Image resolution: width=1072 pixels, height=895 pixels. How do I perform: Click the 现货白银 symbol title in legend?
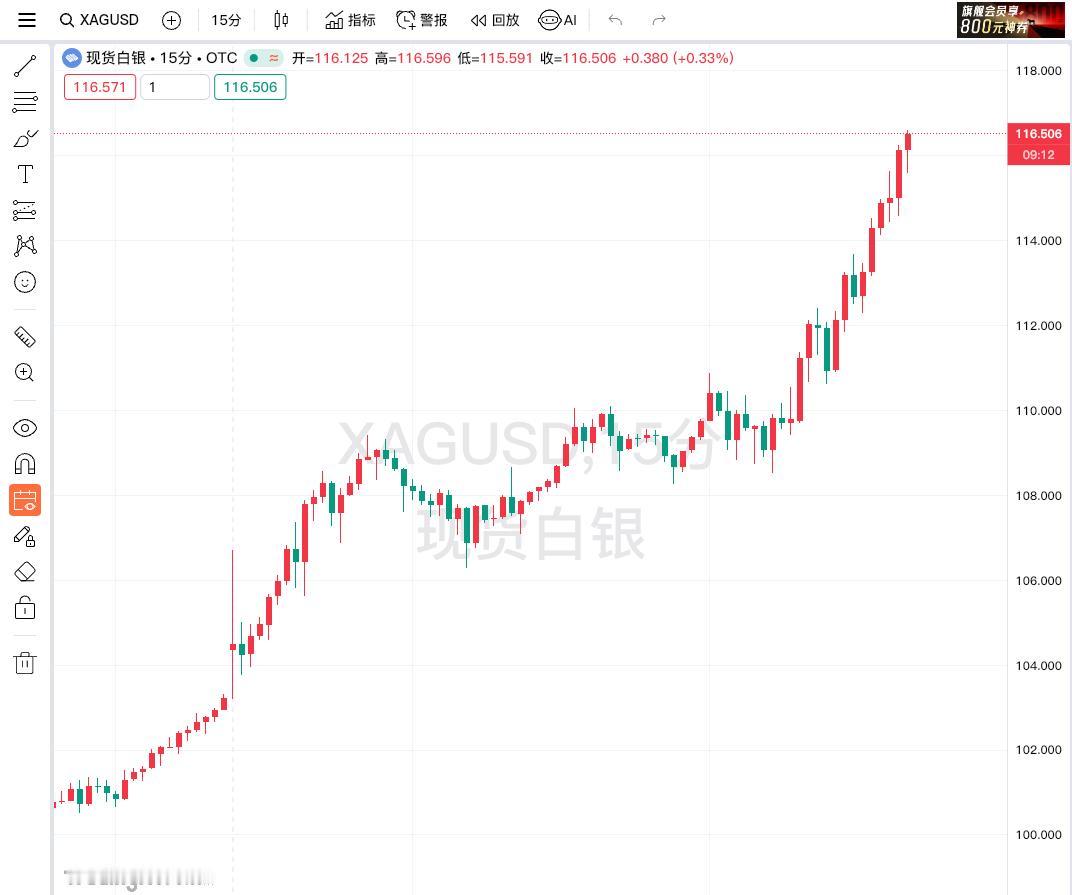116,58
